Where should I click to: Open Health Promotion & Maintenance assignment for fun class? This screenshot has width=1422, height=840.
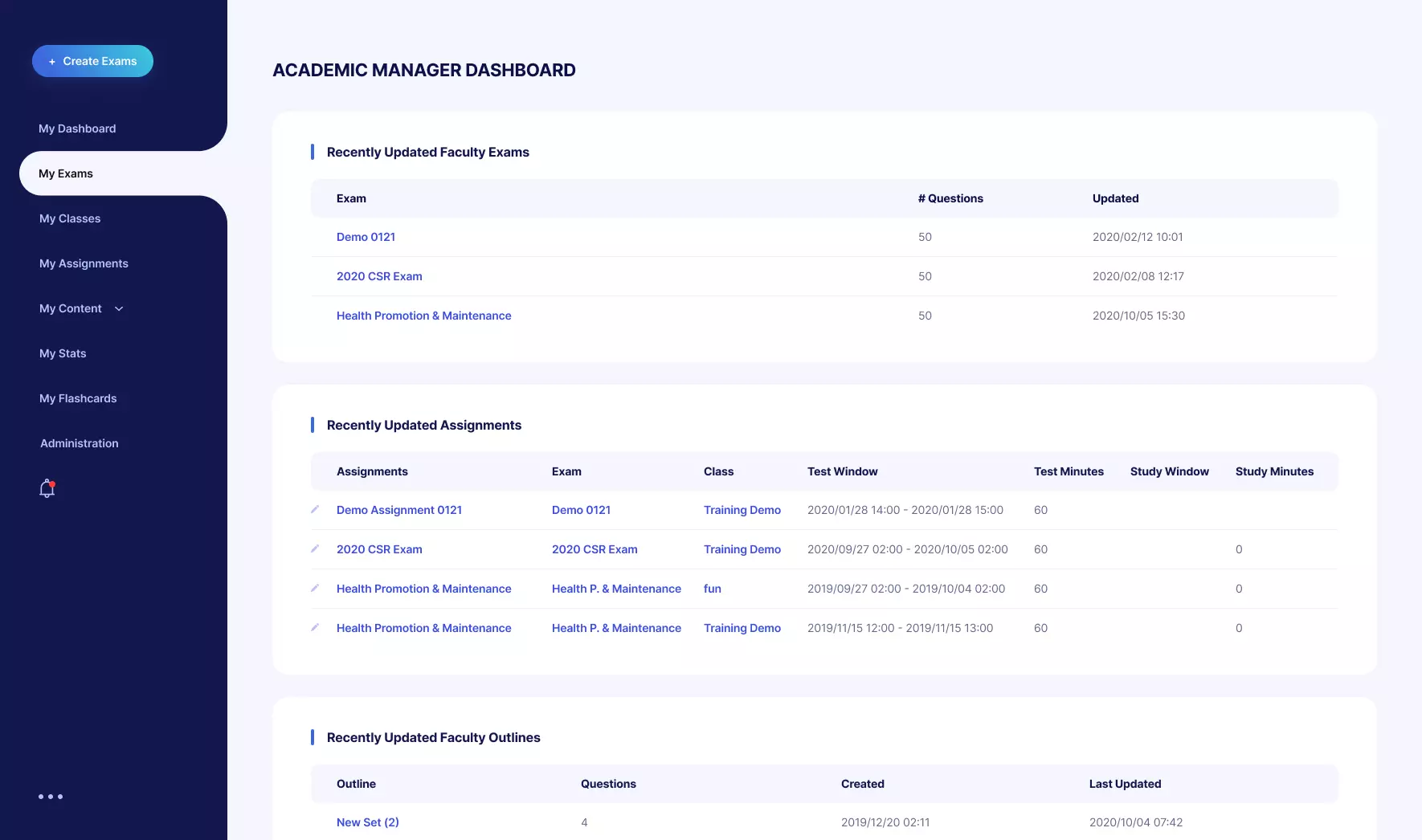pyautogui.click(x=424, y=589)
